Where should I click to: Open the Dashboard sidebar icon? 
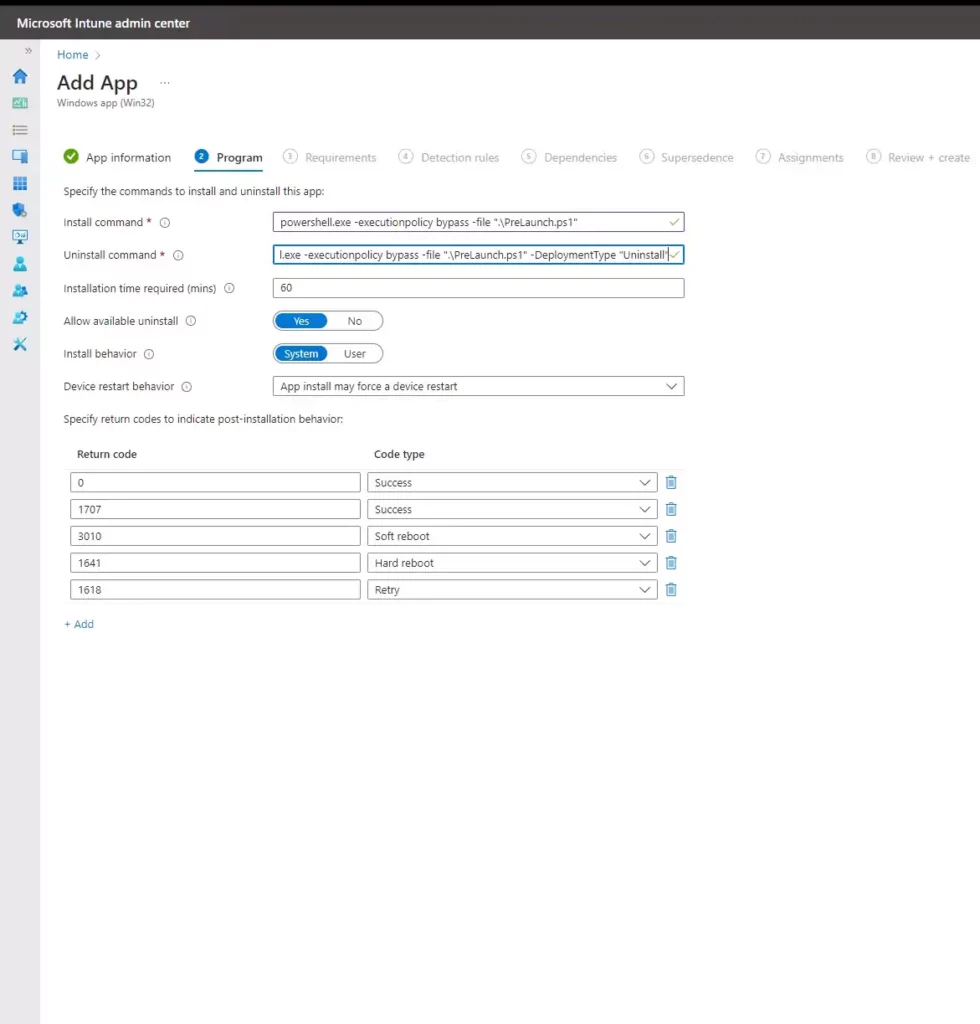click(20, 103)
